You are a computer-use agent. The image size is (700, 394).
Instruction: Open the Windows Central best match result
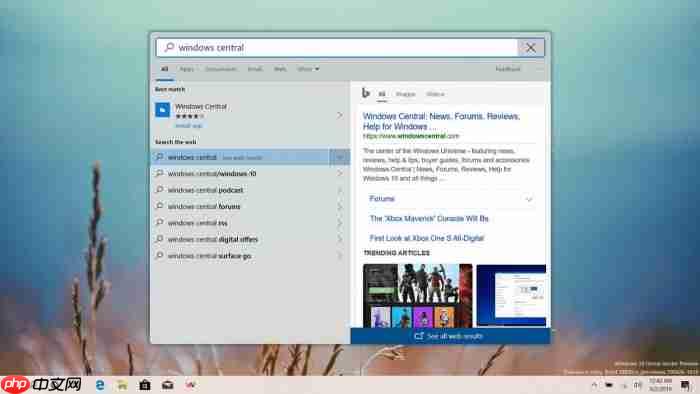coord(250,115)
